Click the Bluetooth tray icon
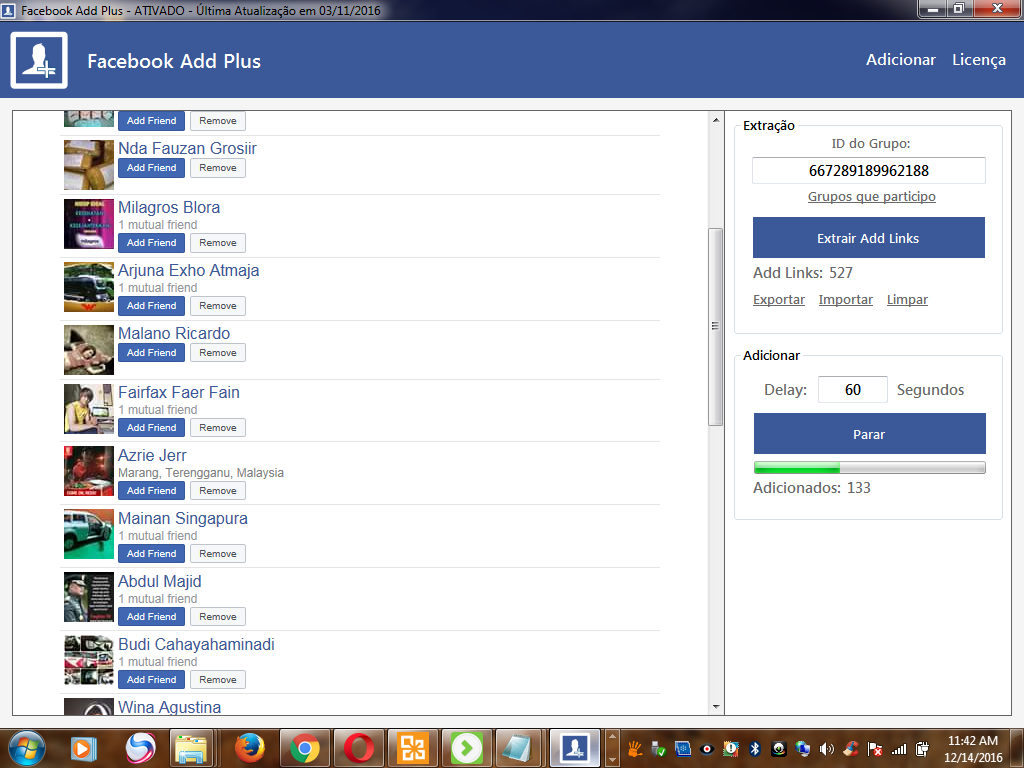Image resolution: width=1024 pixels, height=768 pixels. click(755, 749)
